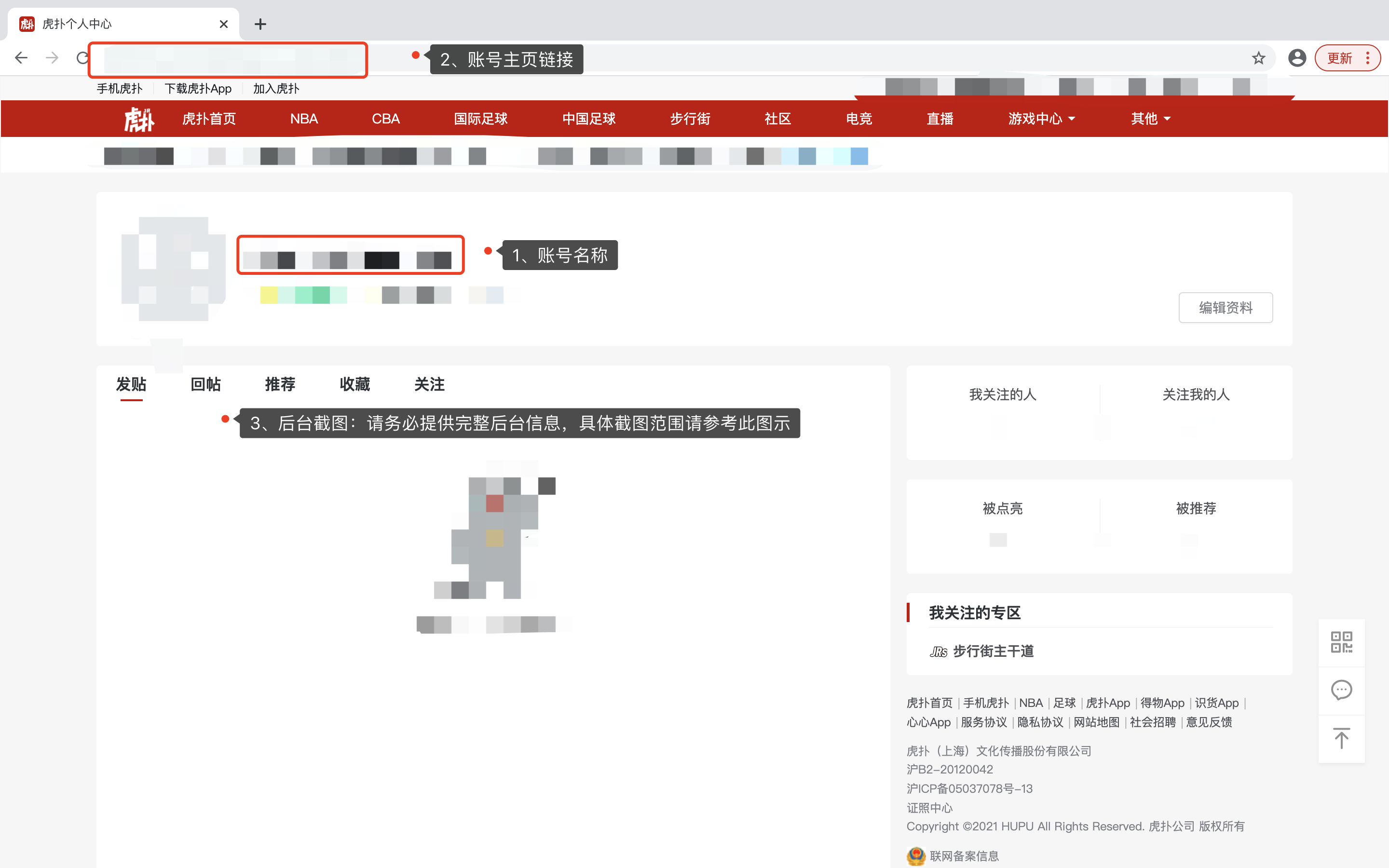Click footer 虎扑App link
This screenshot has height=868, width=1389.
click(x=1108, y=703)
